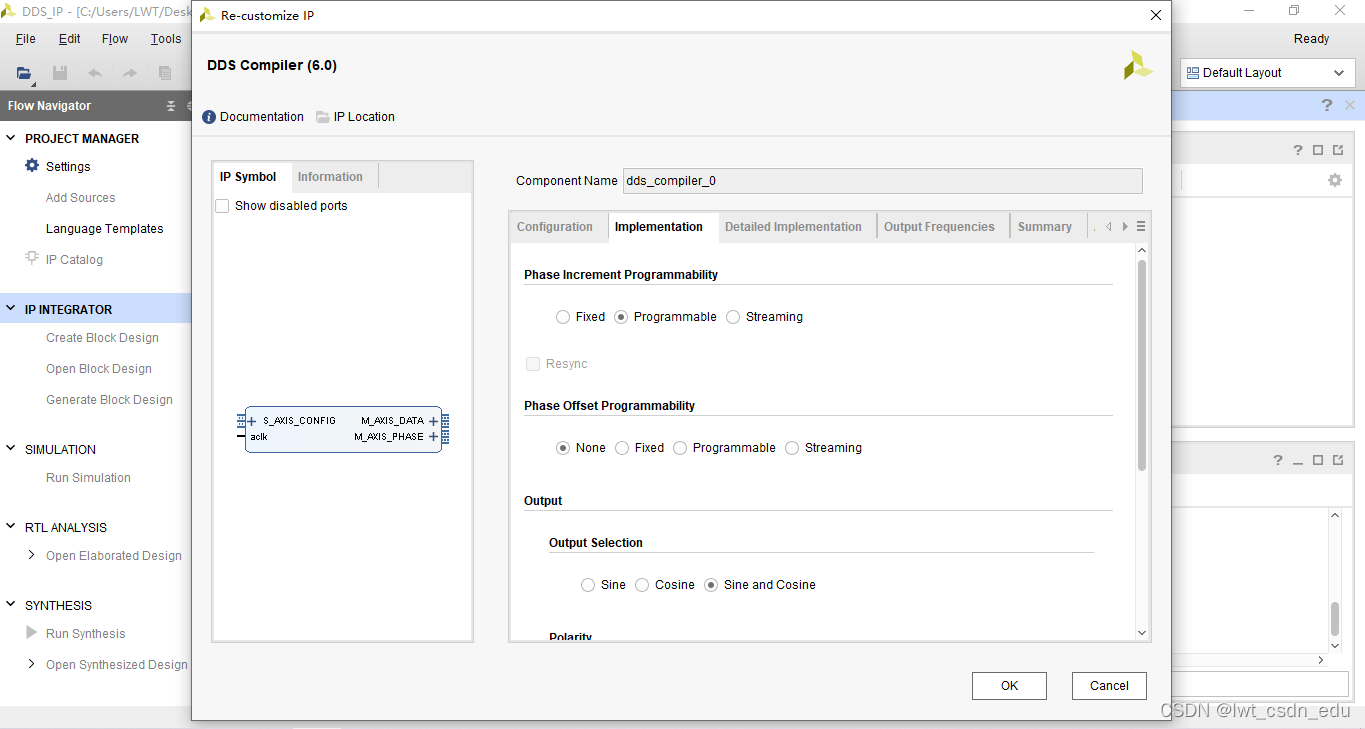Click Create Block Design

click(x=102, y=338)
